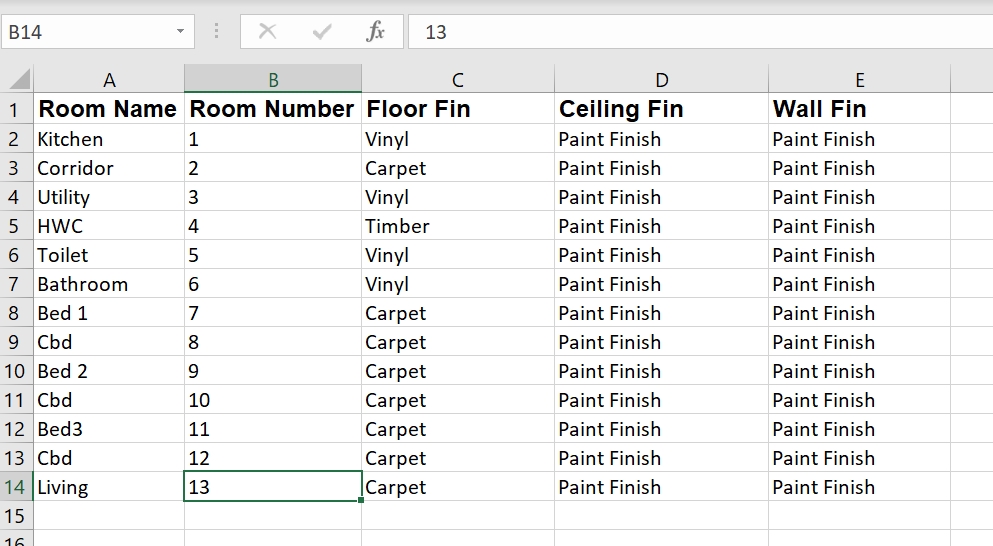Screen dimensions: 993x546
Task: Click the Insert Function fx icon
Action: 375,32
